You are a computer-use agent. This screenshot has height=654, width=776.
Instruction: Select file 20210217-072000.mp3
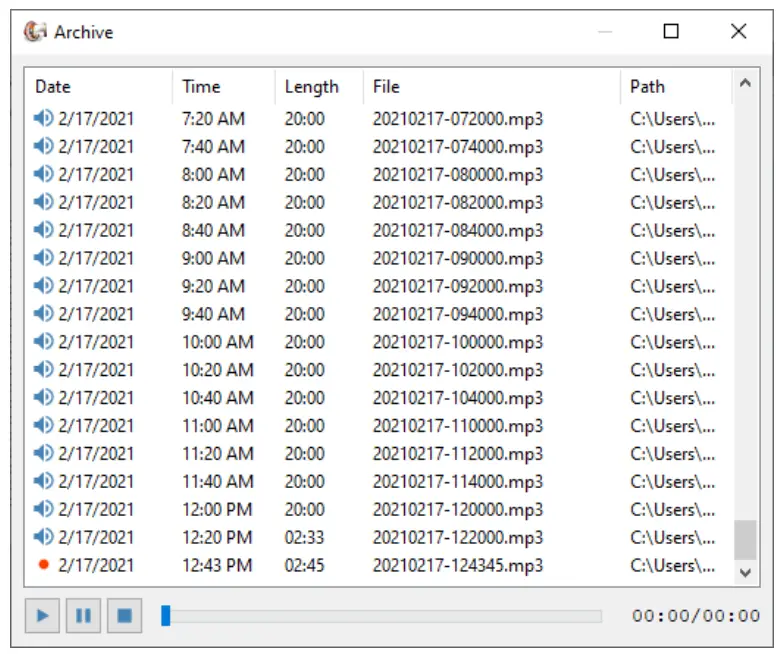[x=458, y=119]
